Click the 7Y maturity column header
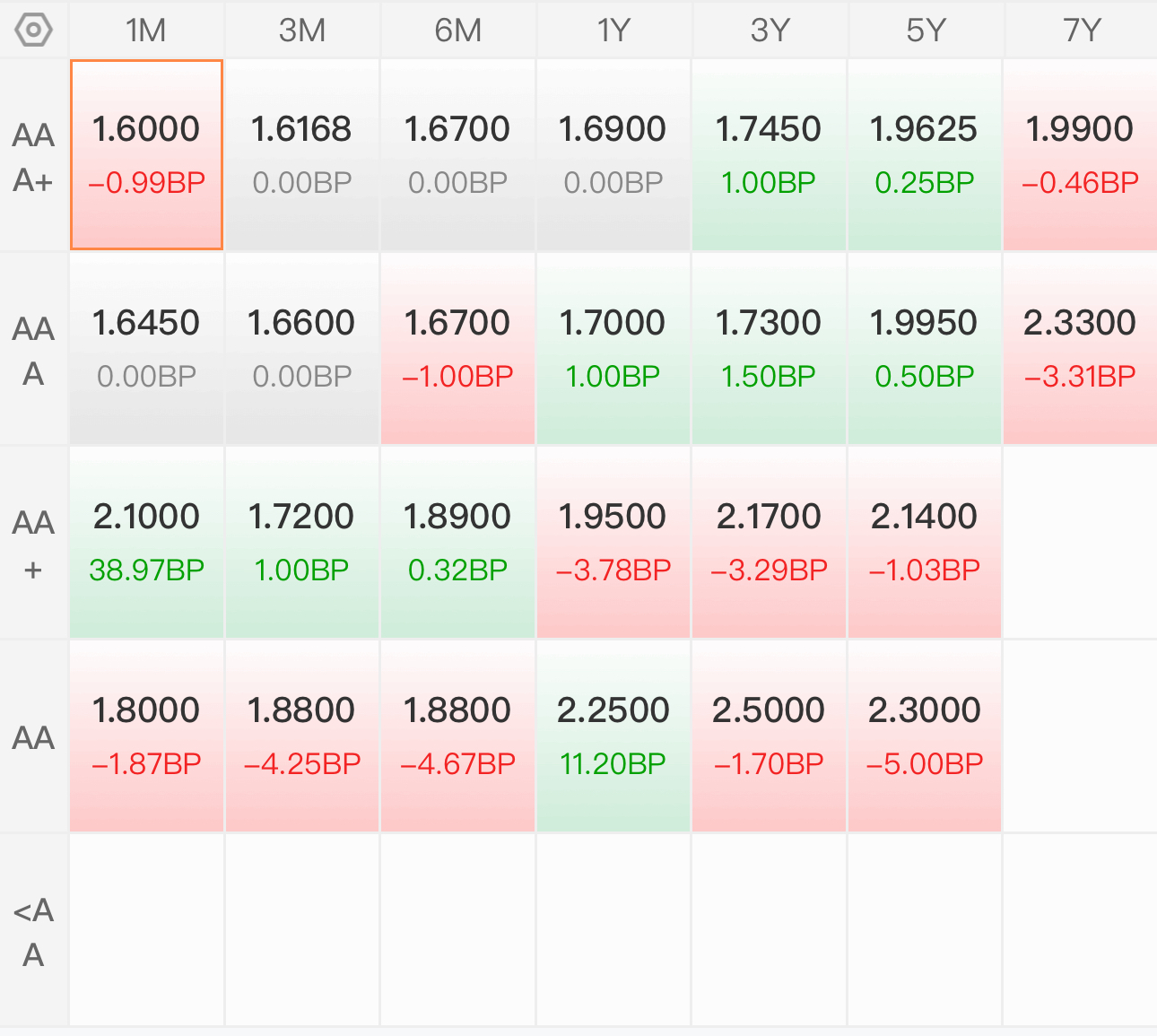The height and width of the screenshot is (1036, 1157). (1081, 30)
